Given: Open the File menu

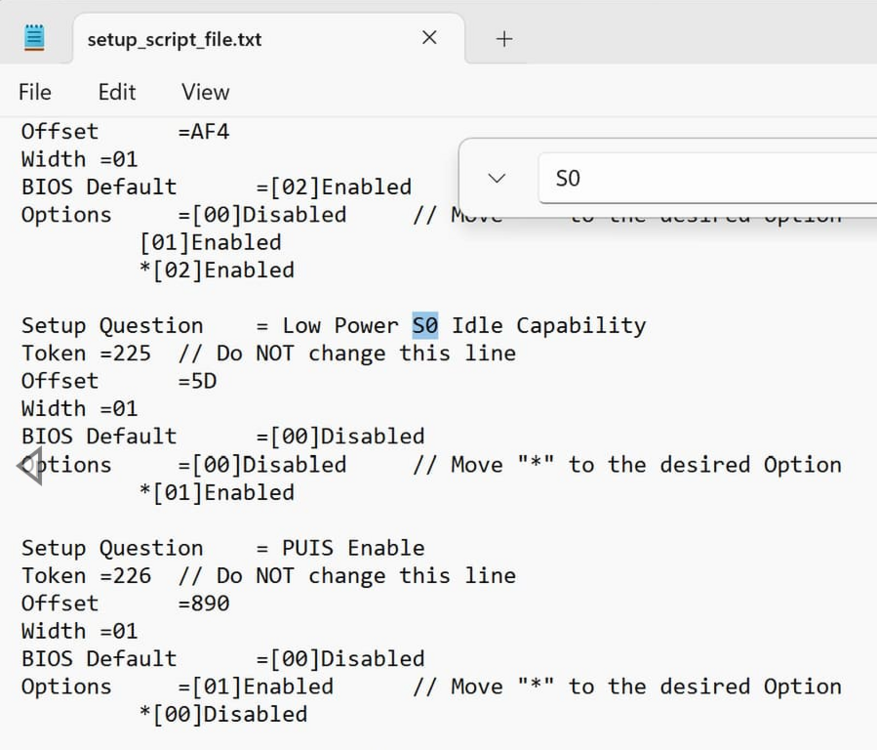Looking at the screenshot, I should point(35,92).
